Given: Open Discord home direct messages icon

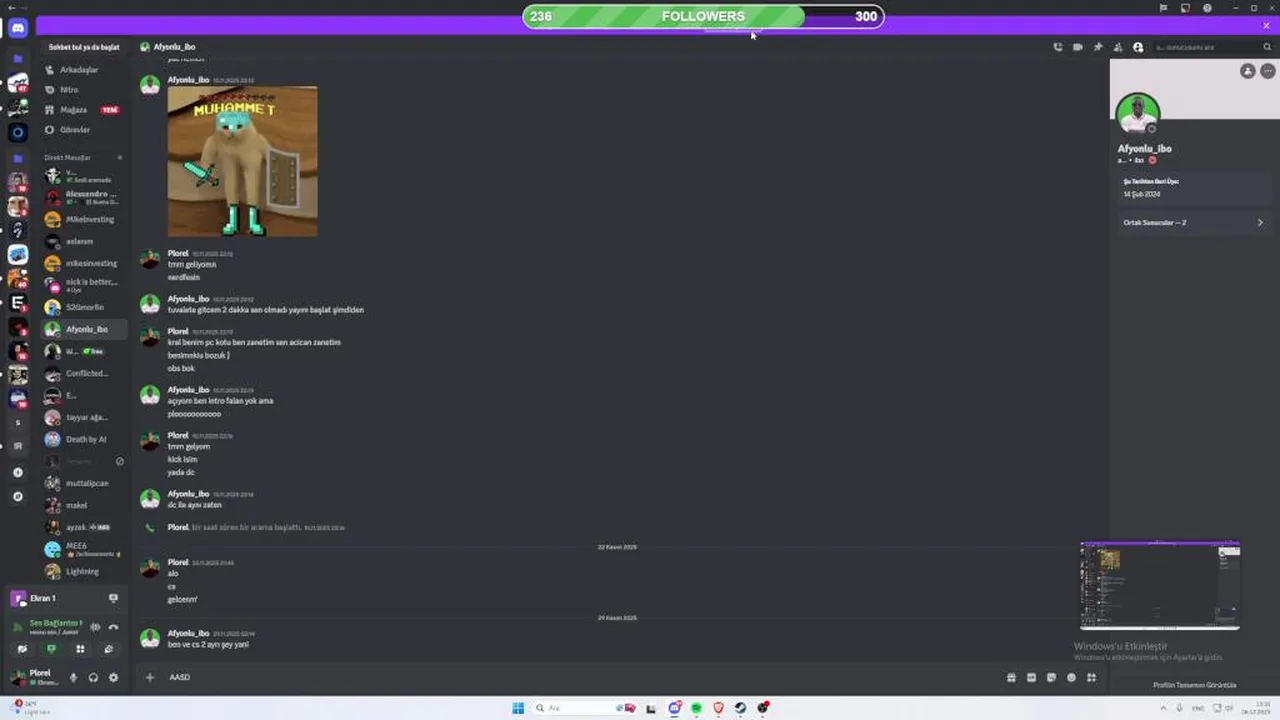Looking at the screenshot, I should pos(18,28).
